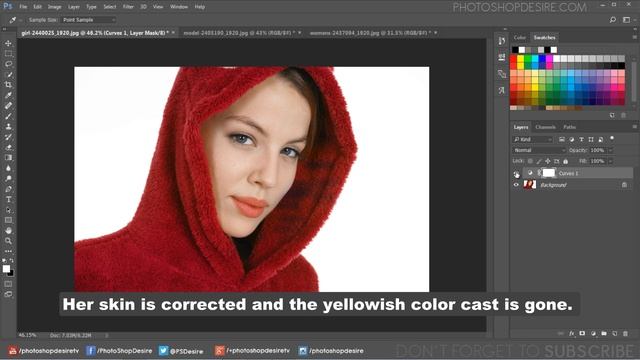Hide the Background layer

pos(516,185)
